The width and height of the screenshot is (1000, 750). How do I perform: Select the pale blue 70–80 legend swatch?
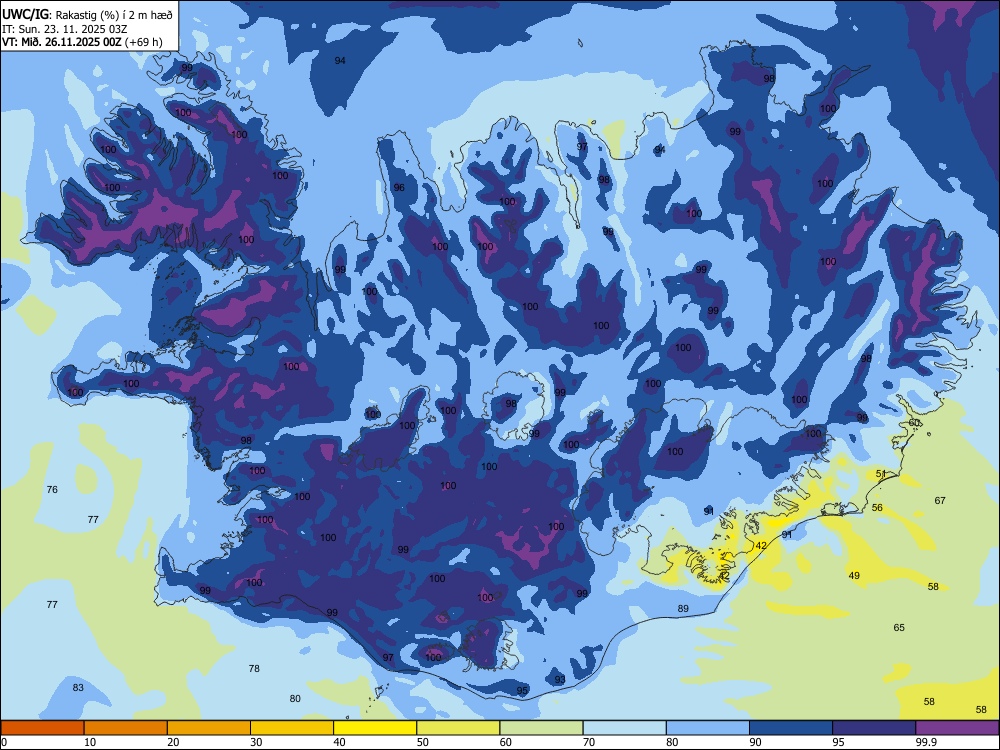click(625, 728)
